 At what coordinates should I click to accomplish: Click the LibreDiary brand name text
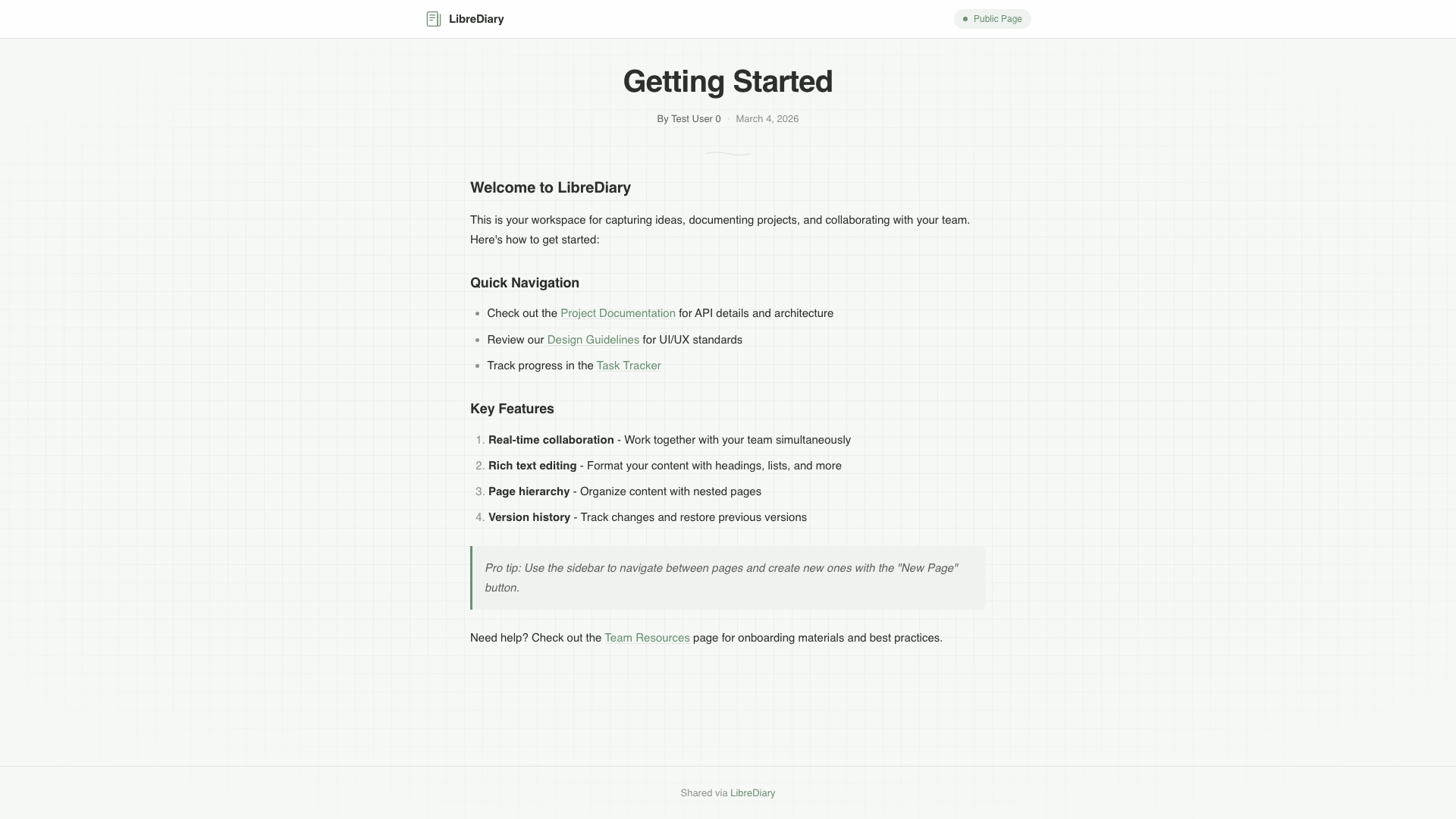point(476,19)
